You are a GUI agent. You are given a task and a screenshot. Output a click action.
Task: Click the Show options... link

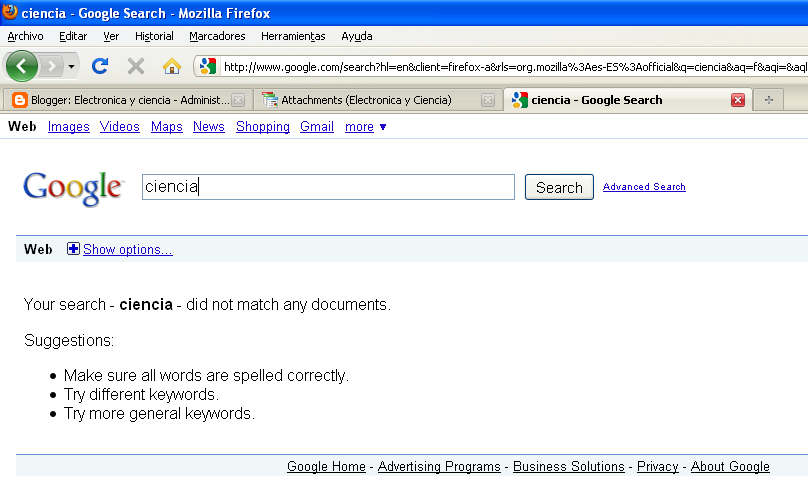click(x=128, y=249)
